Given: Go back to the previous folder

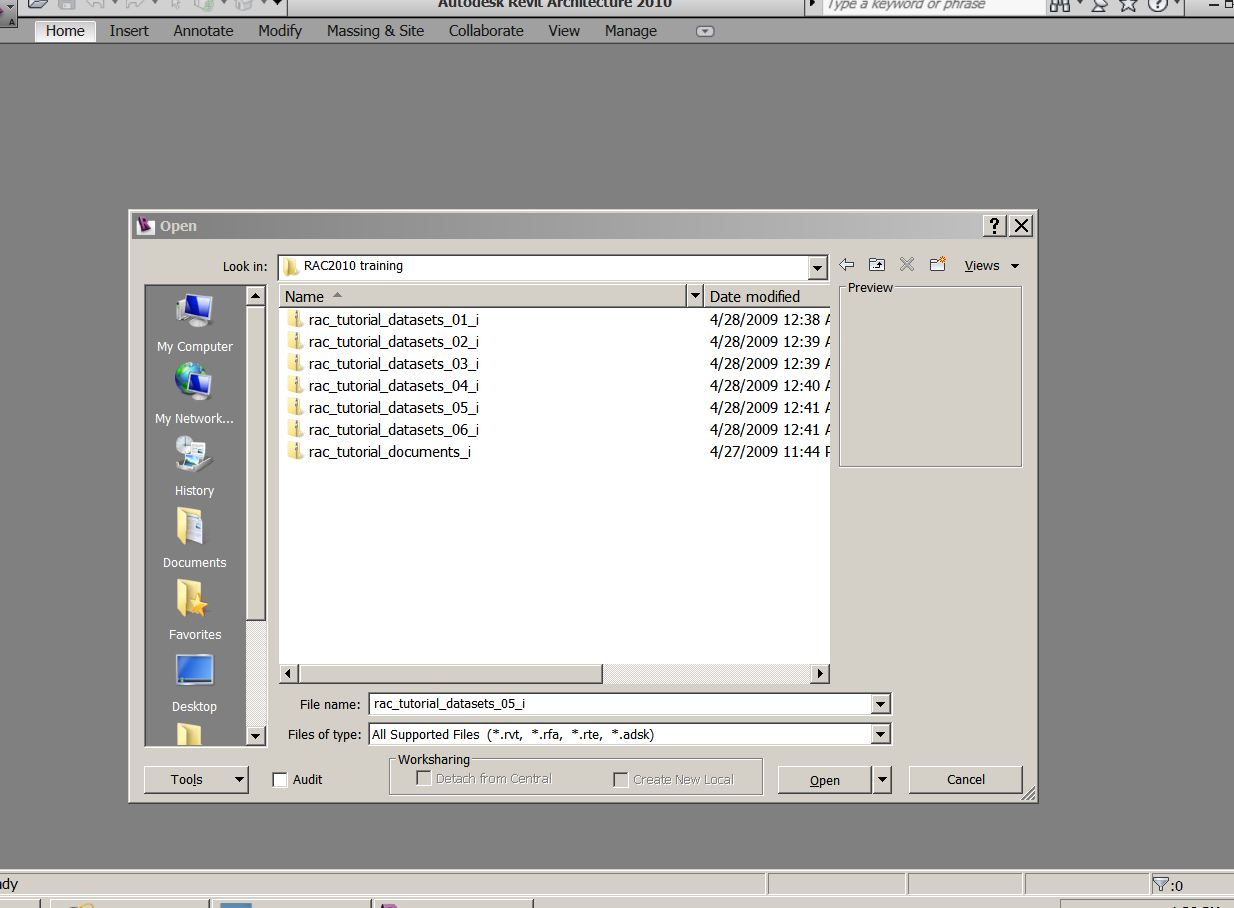Looking at the screenshot, I should (x=847, y=265).
